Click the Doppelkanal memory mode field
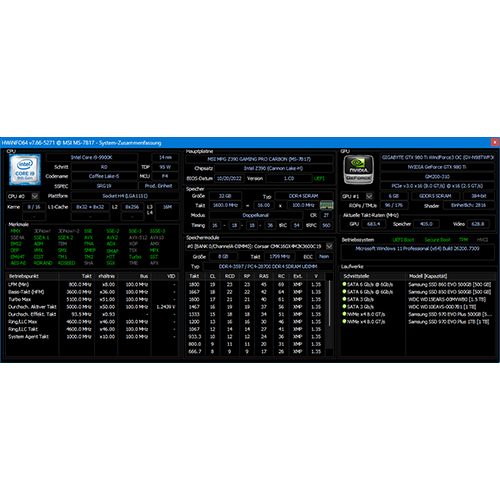The width and height of the screenshot is (500, 500). point(256,215)
